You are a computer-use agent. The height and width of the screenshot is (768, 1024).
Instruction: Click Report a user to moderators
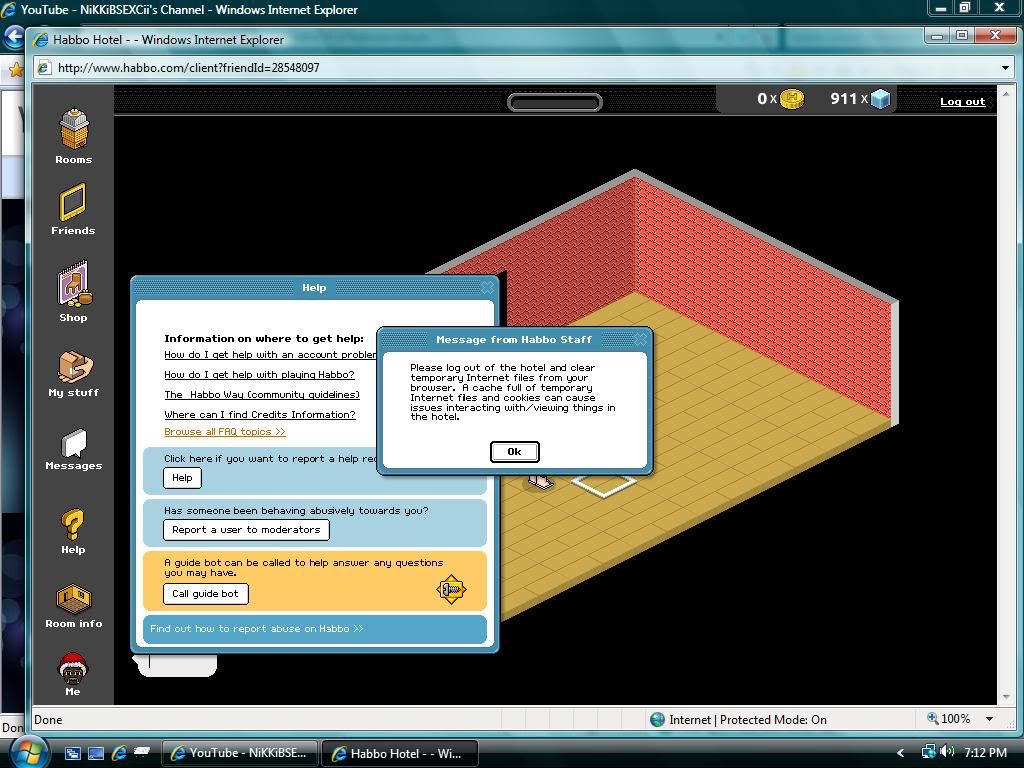[x=246, y=530]
